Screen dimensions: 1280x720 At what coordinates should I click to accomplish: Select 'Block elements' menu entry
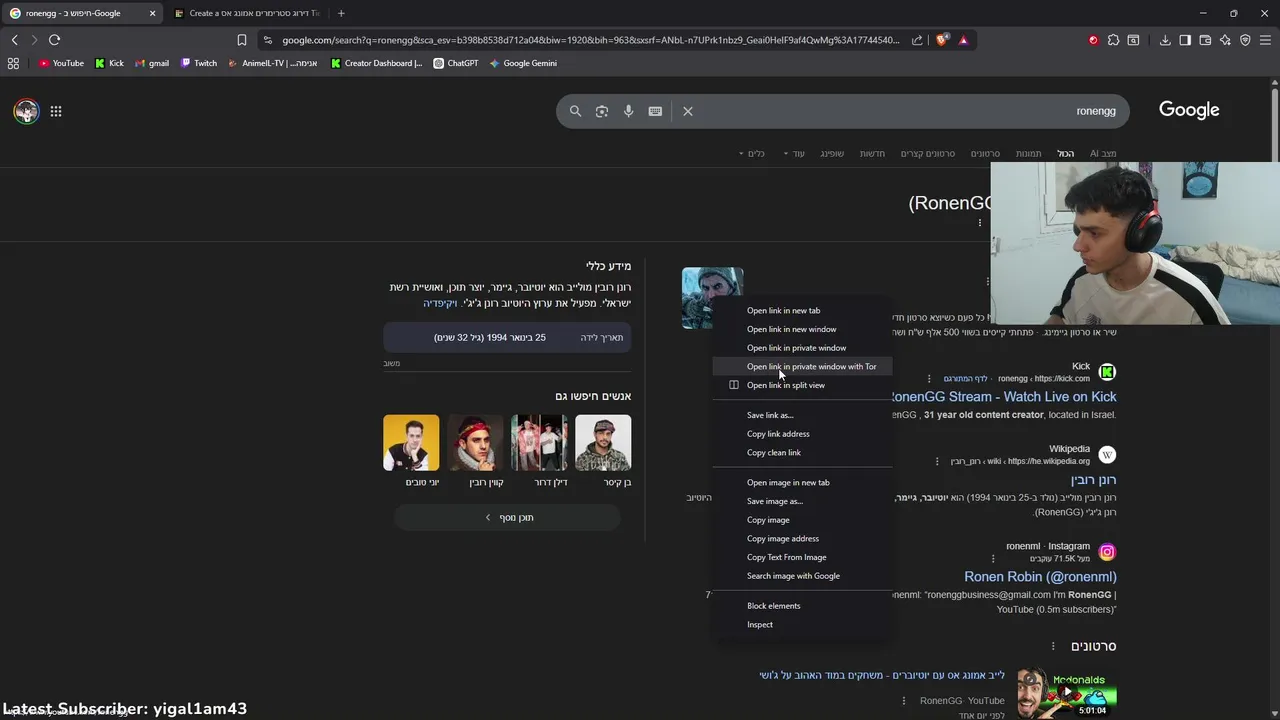coord(802,606)
